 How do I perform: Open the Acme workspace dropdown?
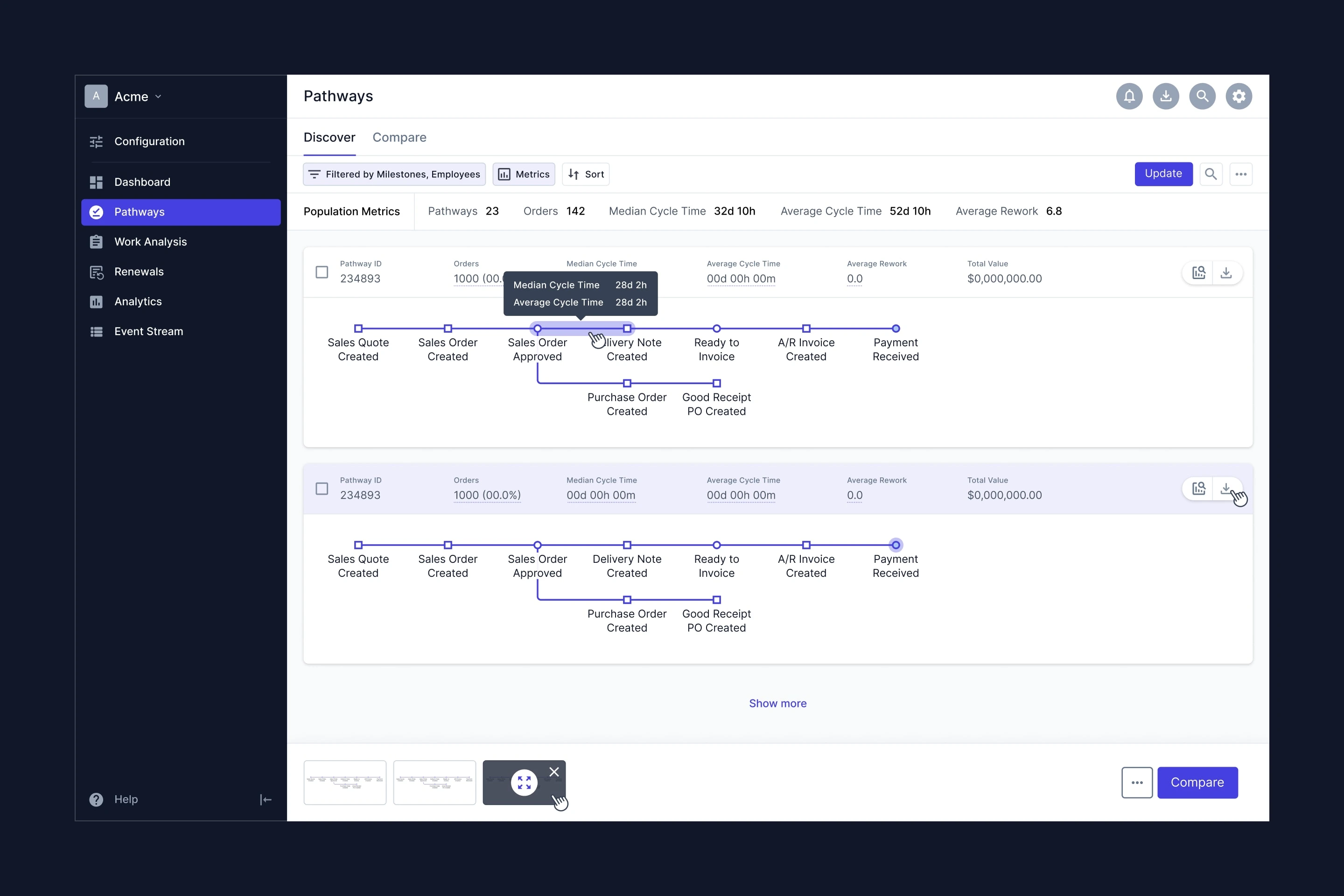pos(137,97)
